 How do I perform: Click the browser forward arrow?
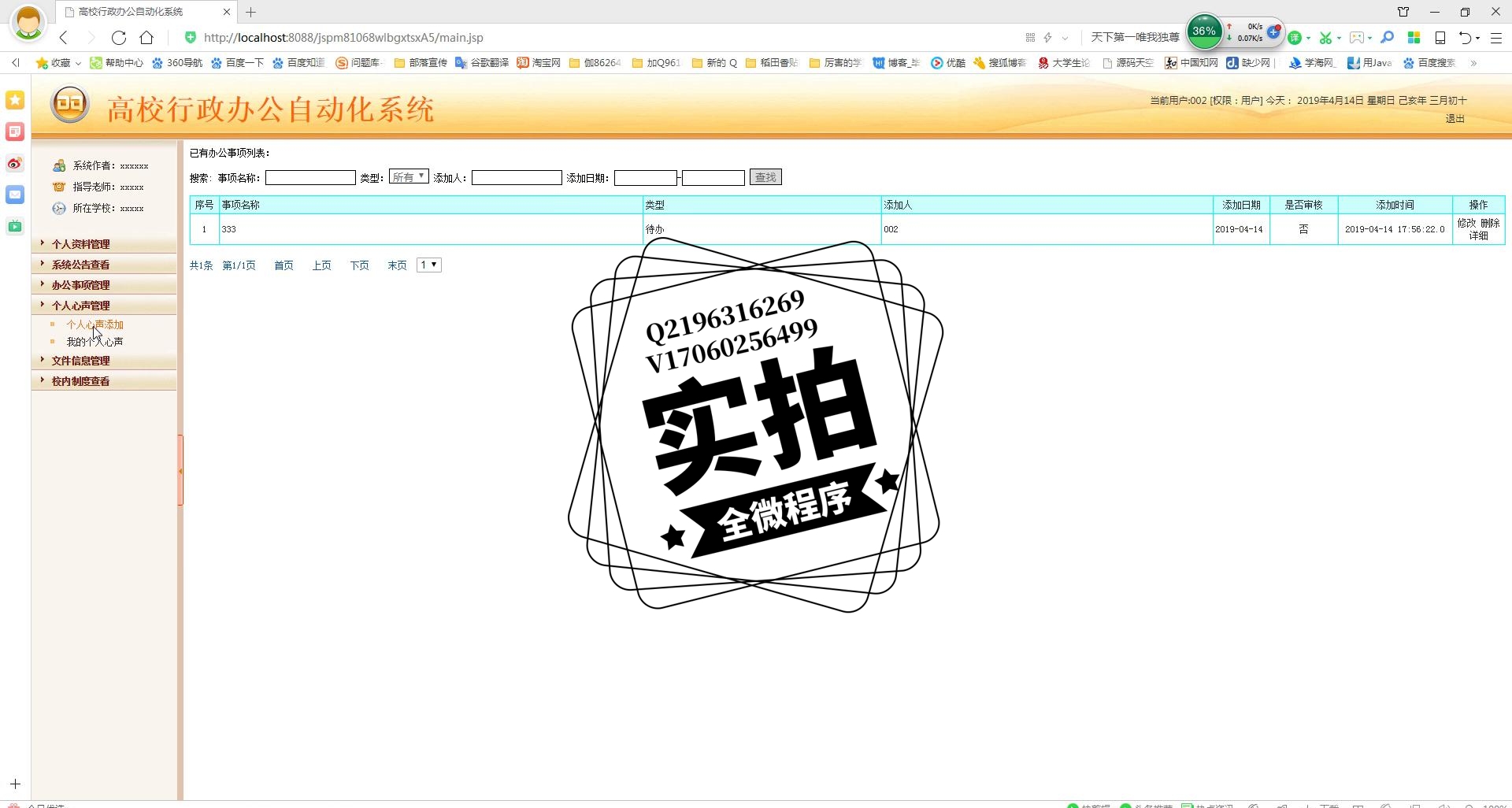(91, 37)
